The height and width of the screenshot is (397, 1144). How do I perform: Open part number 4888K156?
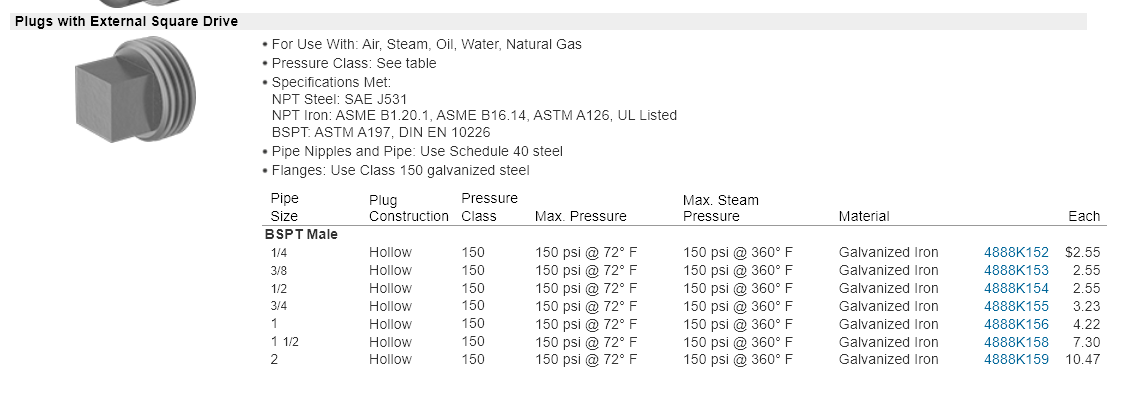(1016, 324)
